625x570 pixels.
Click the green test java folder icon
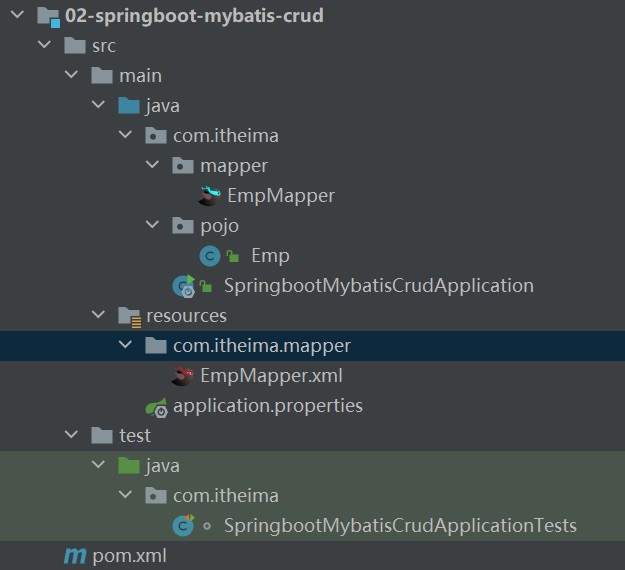point(129,466)
